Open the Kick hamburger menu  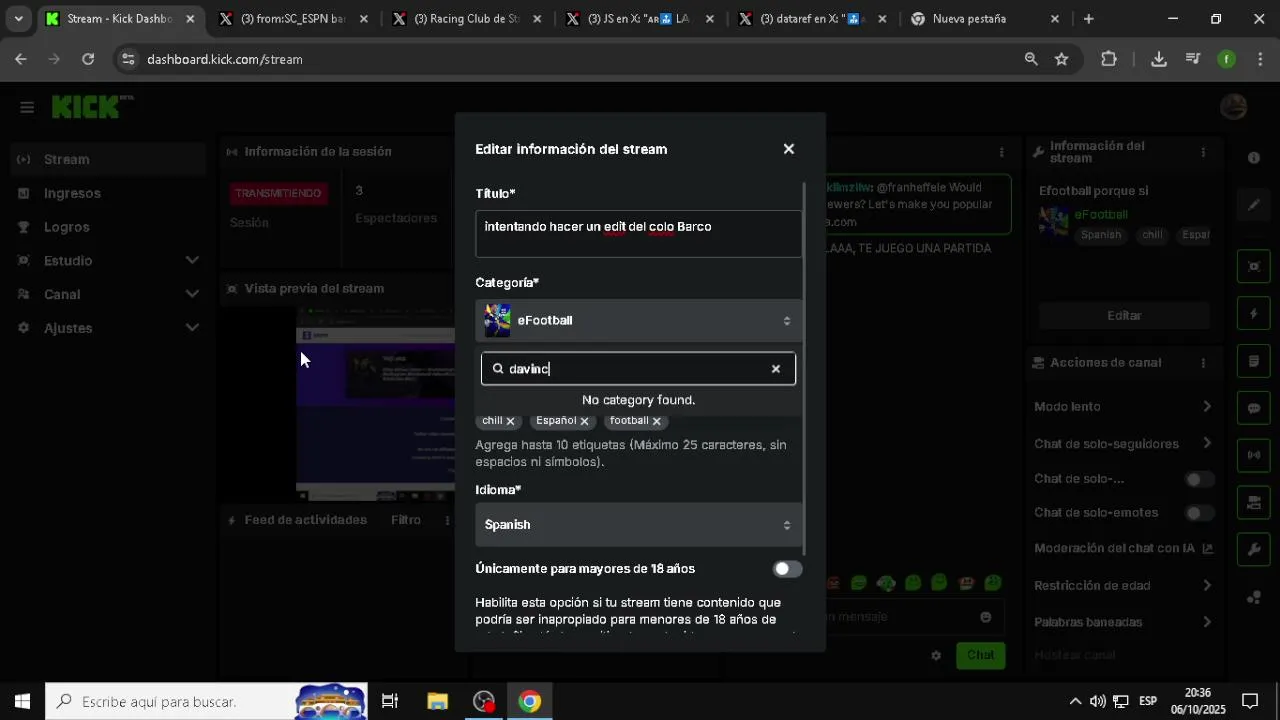click(27, 107)
